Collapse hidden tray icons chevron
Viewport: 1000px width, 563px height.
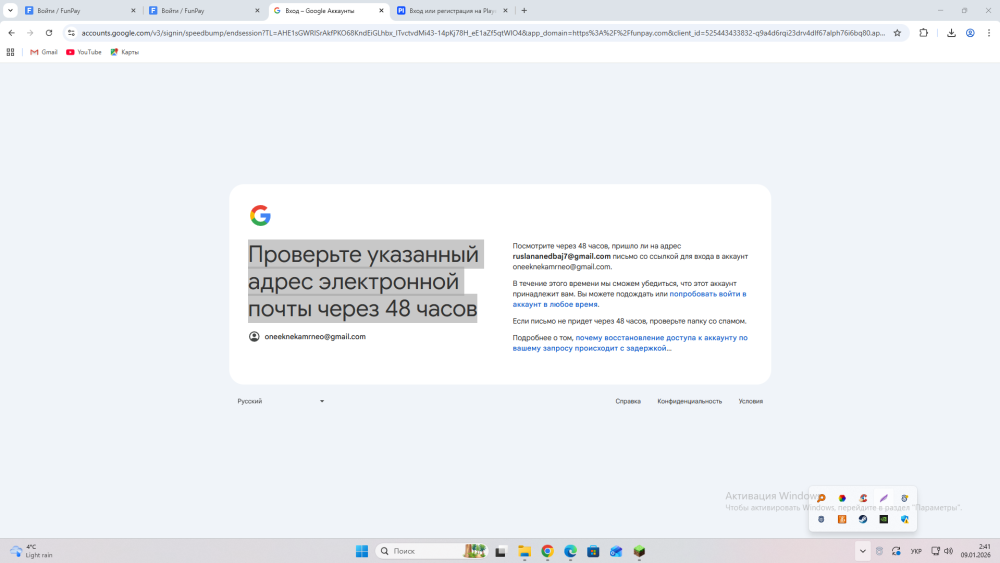(x=862, y=551)
